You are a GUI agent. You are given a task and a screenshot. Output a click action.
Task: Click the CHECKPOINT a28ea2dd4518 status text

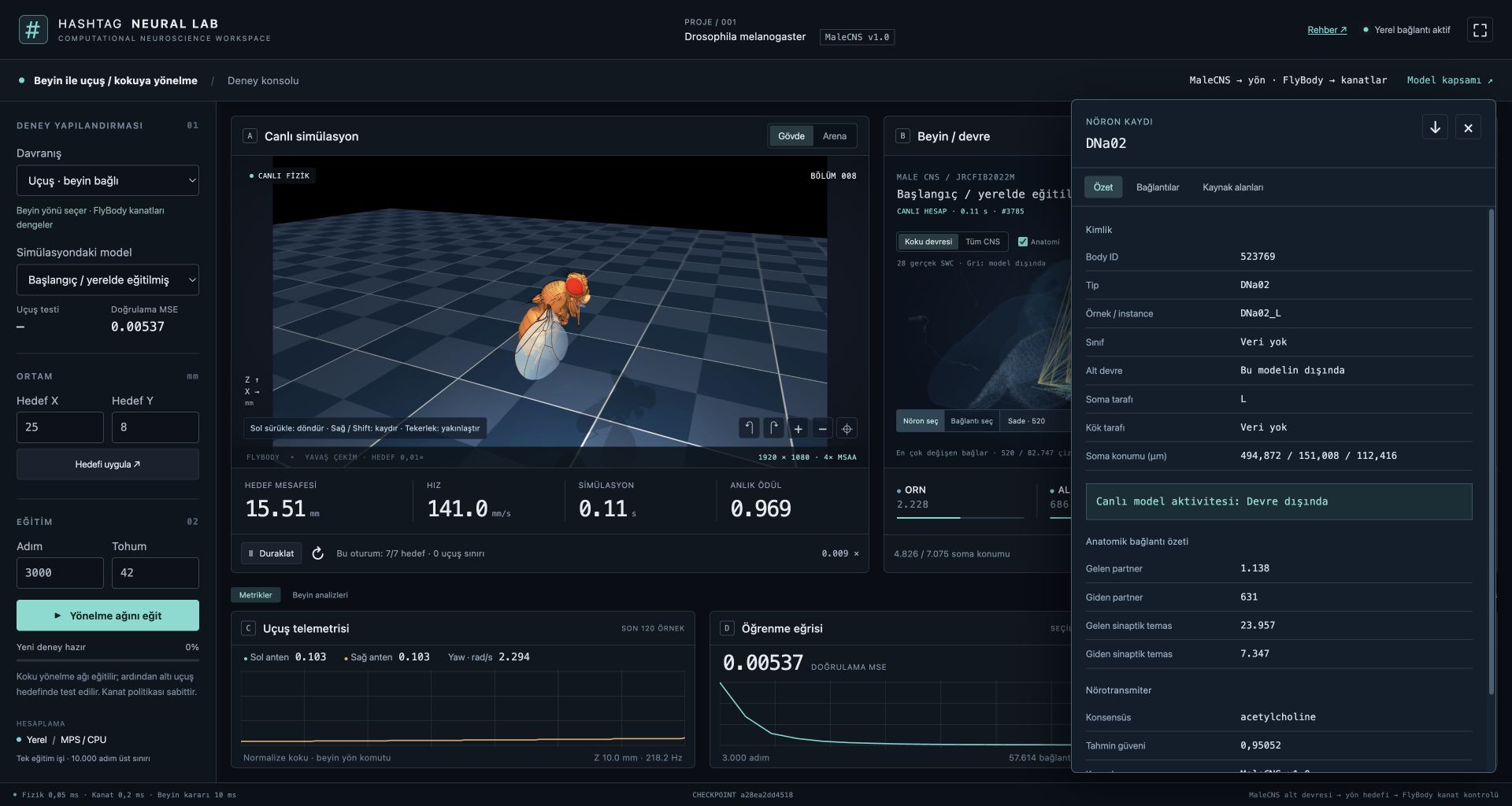743,795
